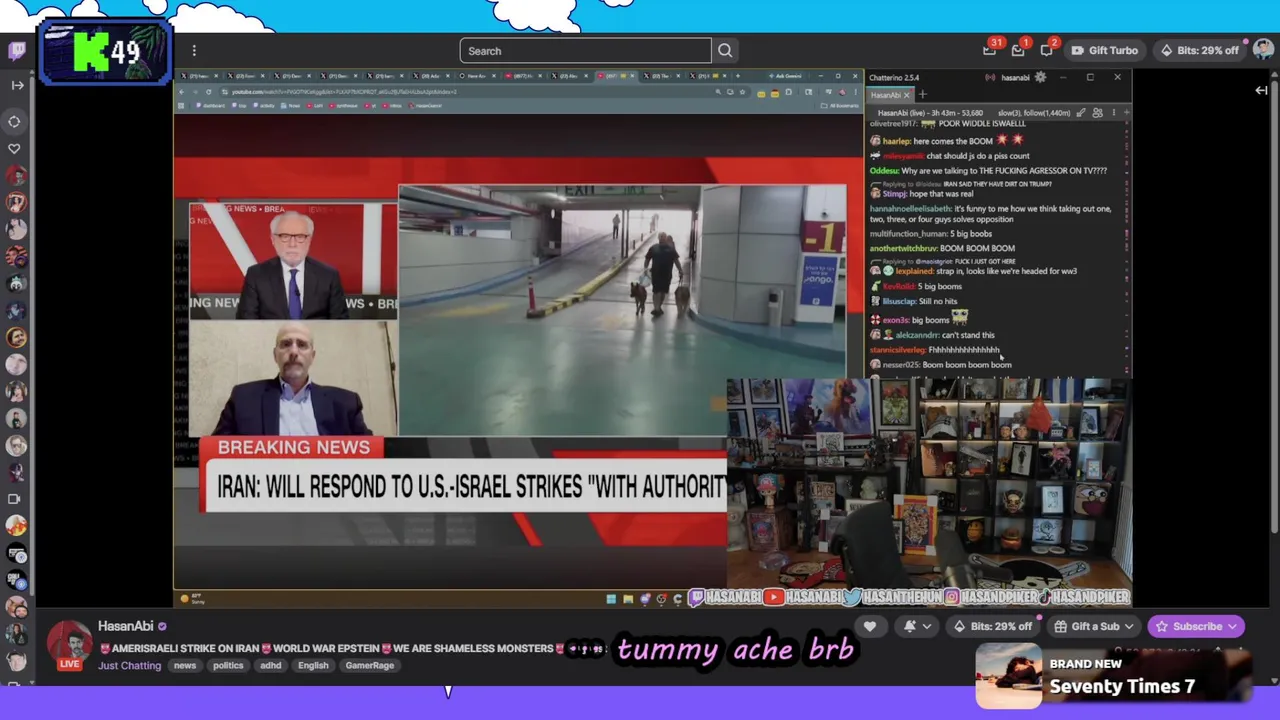Viewport: 1280px width, 720px height.
Task: Open the three-dot more menu in top bar
Action: pos(194,51)
